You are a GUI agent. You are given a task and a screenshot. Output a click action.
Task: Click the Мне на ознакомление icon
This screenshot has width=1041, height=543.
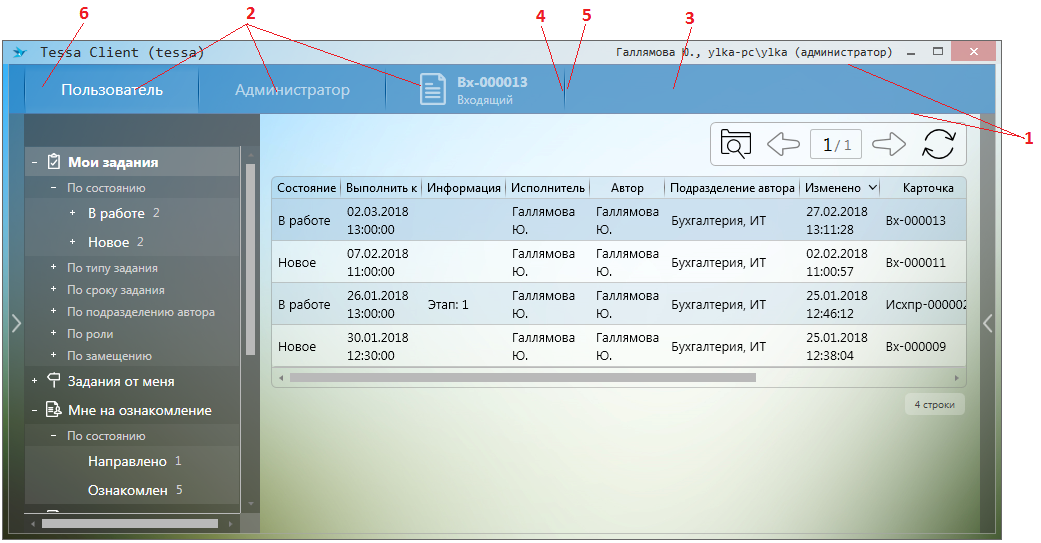pyautogui.click(x=54, y=410)
